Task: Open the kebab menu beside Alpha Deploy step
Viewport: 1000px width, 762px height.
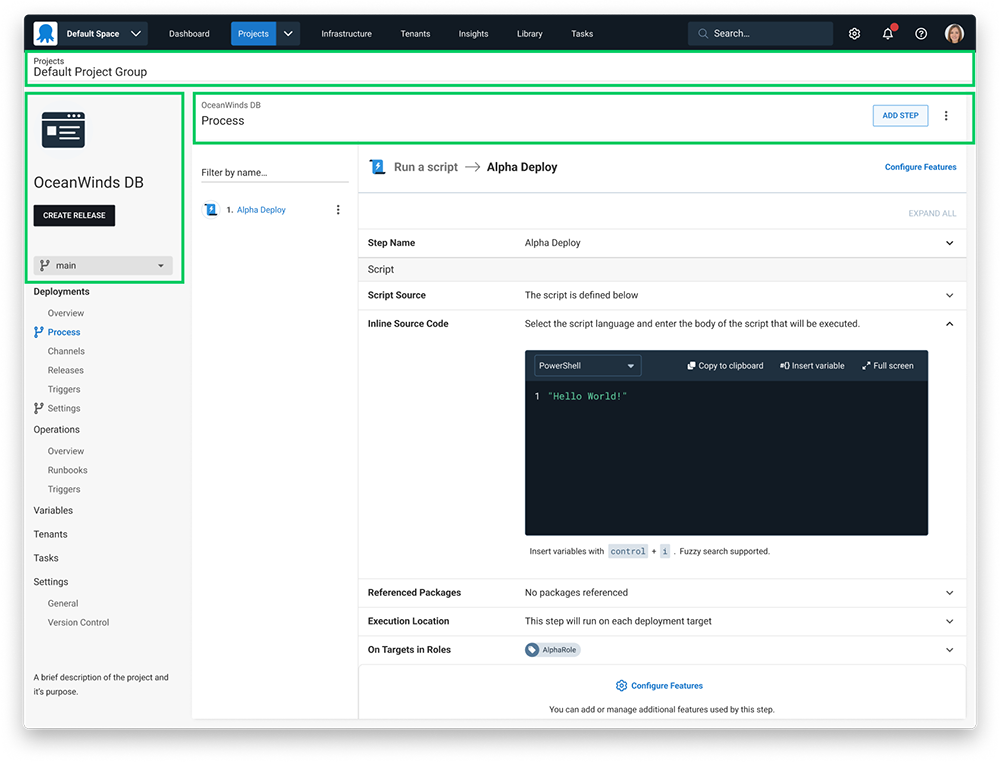Action: point(338,209)
